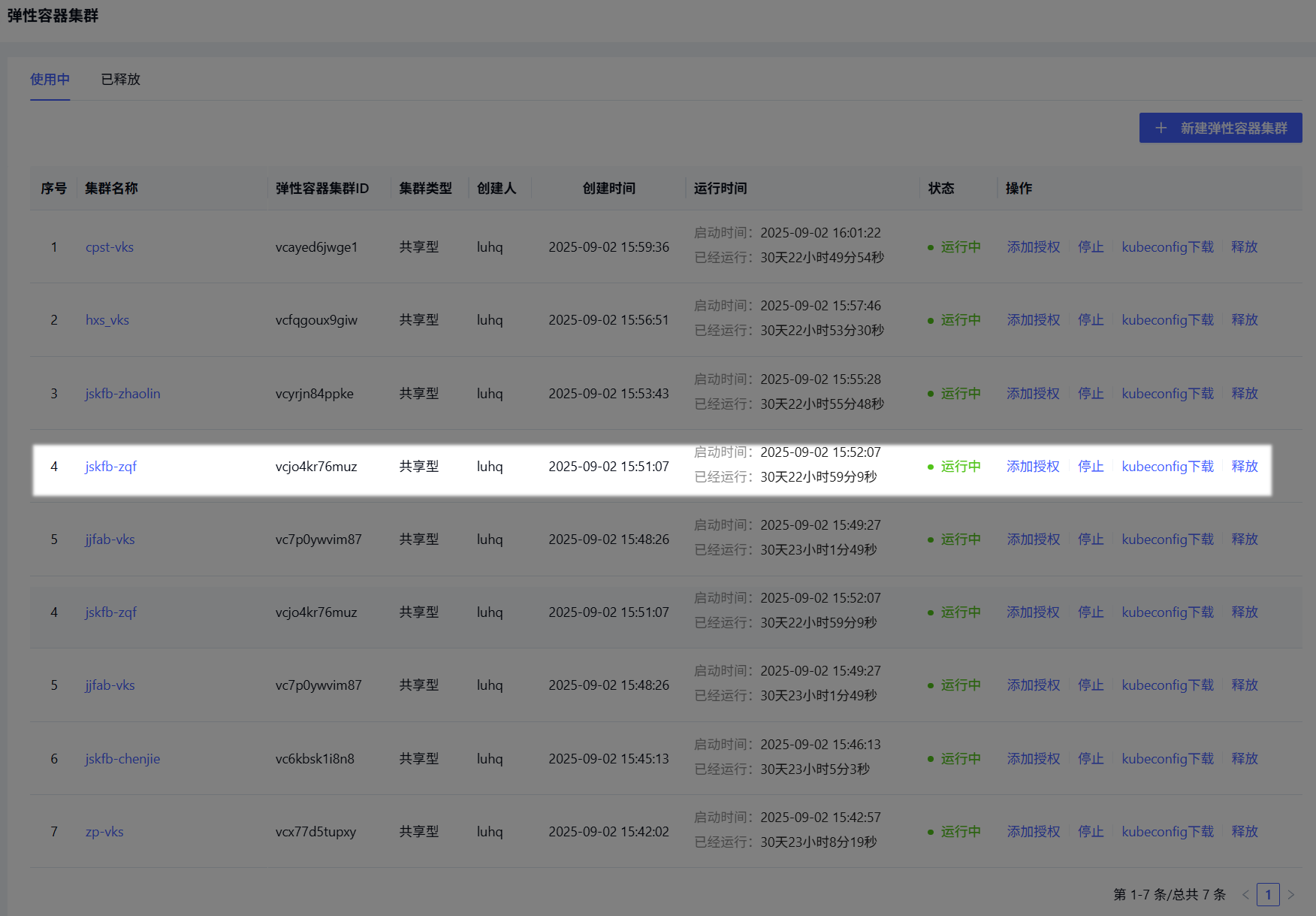Stop the hxs_vks cluster with 停止
The height and width of the screenshot is (916, 1316).
coord(1090,320)
